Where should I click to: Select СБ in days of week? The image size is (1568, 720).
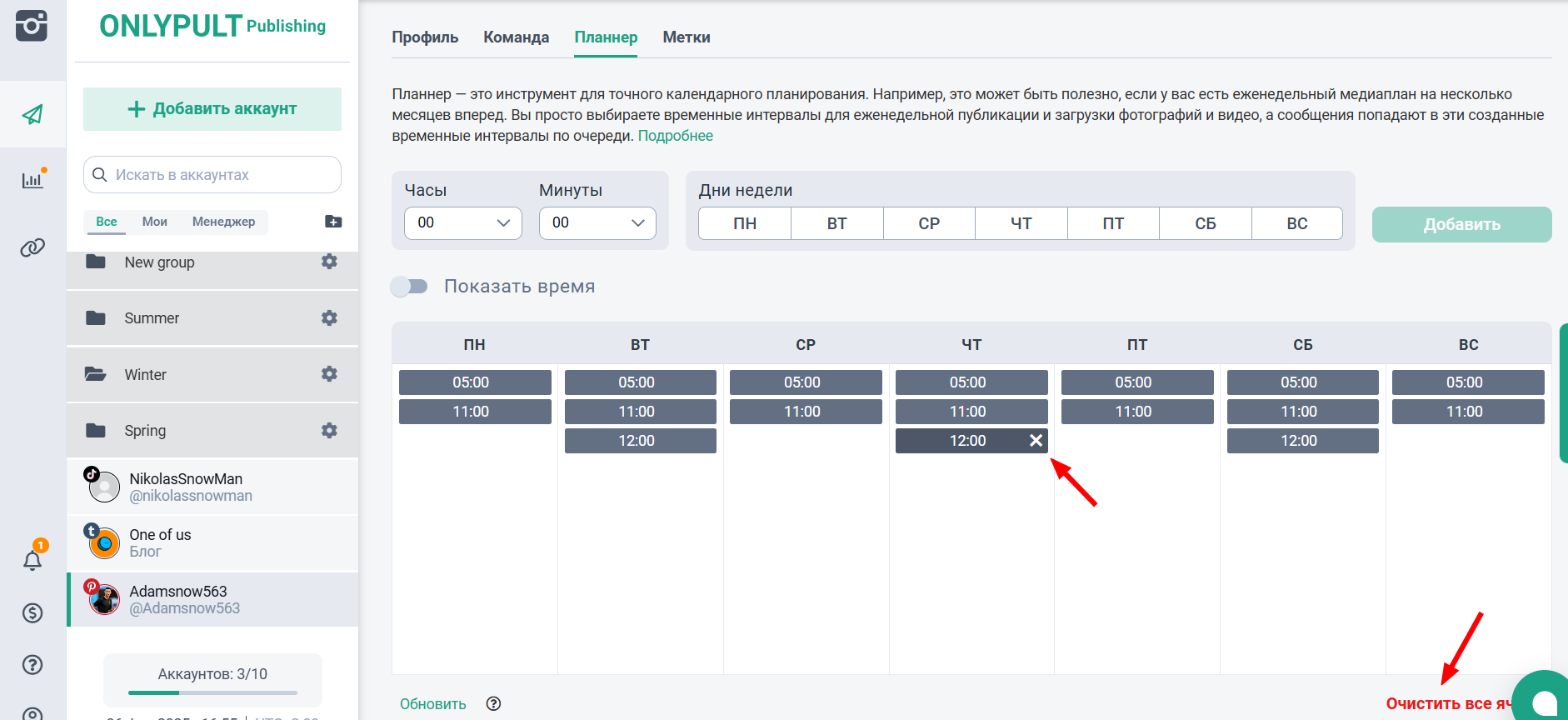coord(1205,223)
